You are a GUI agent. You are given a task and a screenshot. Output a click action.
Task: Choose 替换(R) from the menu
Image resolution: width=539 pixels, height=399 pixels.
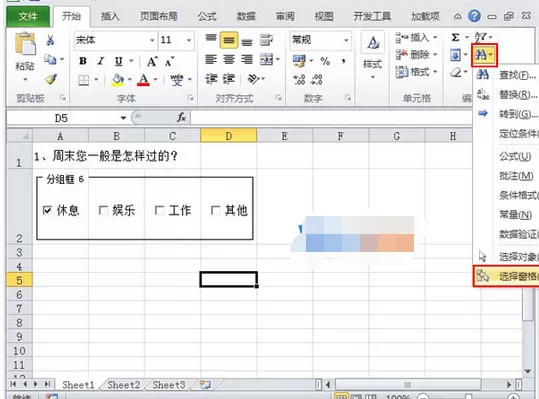pos(507,94)
